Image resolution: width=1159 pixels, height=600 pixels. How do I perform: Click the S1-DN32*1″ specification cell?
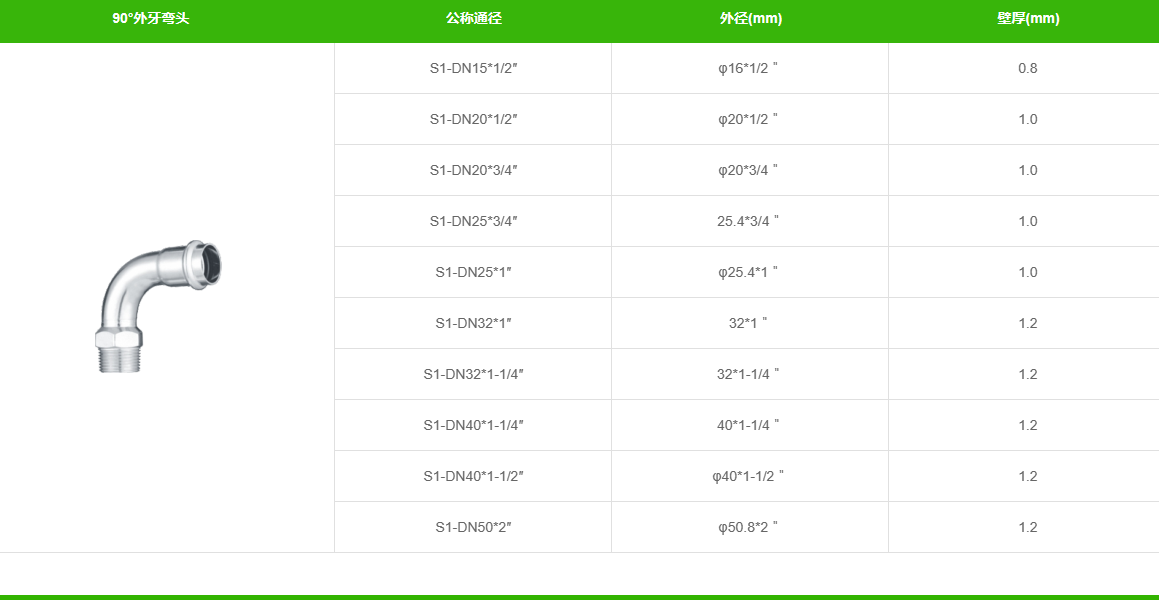(473, 324)
